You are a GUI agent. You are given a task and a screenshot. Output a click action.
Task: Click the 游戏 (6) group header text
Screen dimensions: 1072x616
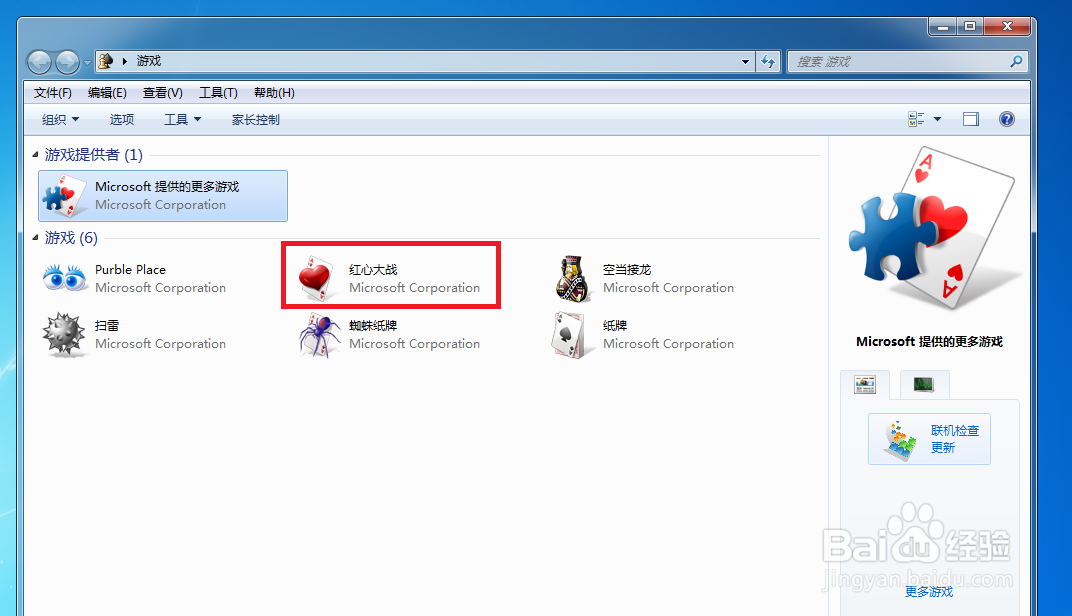coord(71,238)
